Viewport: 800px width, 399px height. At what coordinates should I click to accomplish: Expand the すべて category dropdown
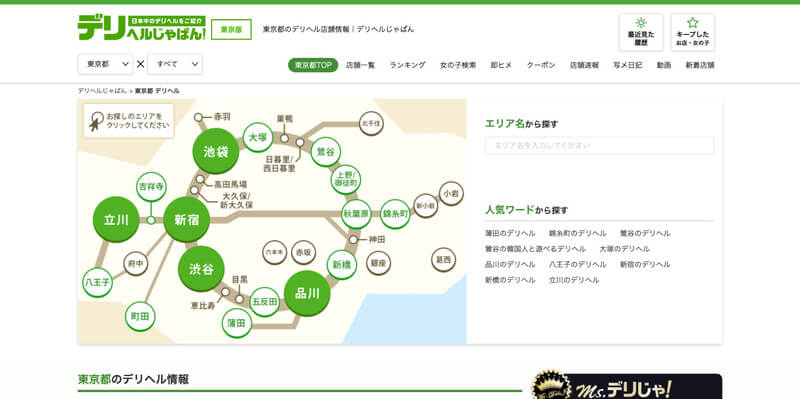tap(175, 64)
